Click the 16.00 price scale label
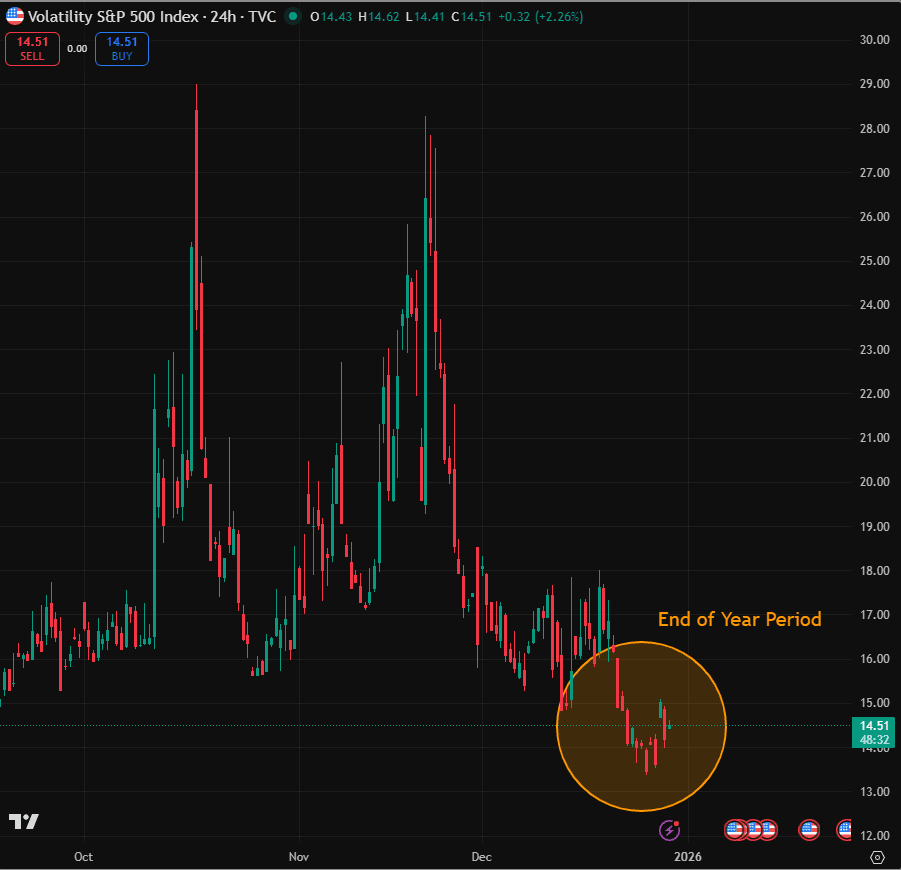The height and width of the screenshot is (870, 901). (x=875, y=659)
